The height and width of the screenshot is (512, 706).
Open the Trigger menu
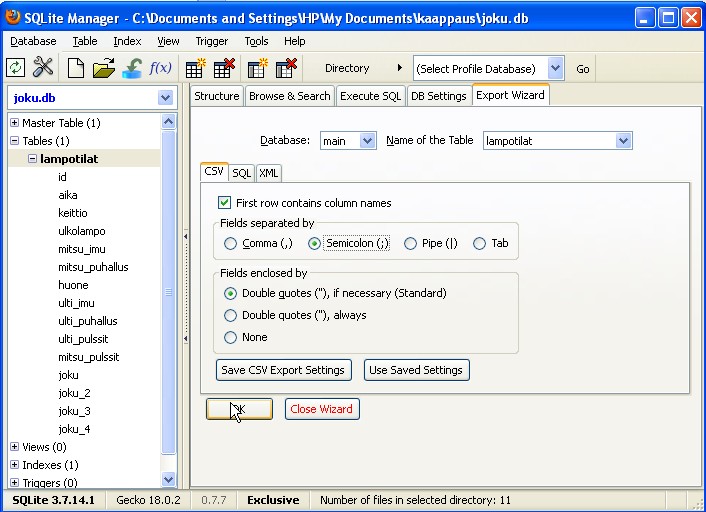pyautogui.click(x=212, y=41)
